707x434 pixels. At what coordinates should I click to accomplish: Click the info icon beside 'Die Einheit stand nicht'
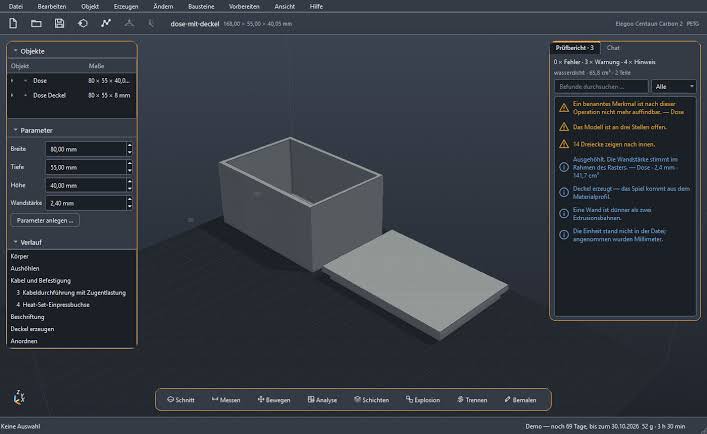click(564, 235)
